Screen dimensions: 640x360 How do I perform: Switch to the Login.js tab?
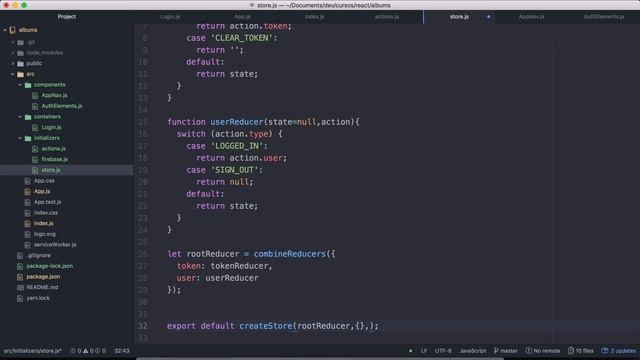point(170,17)
